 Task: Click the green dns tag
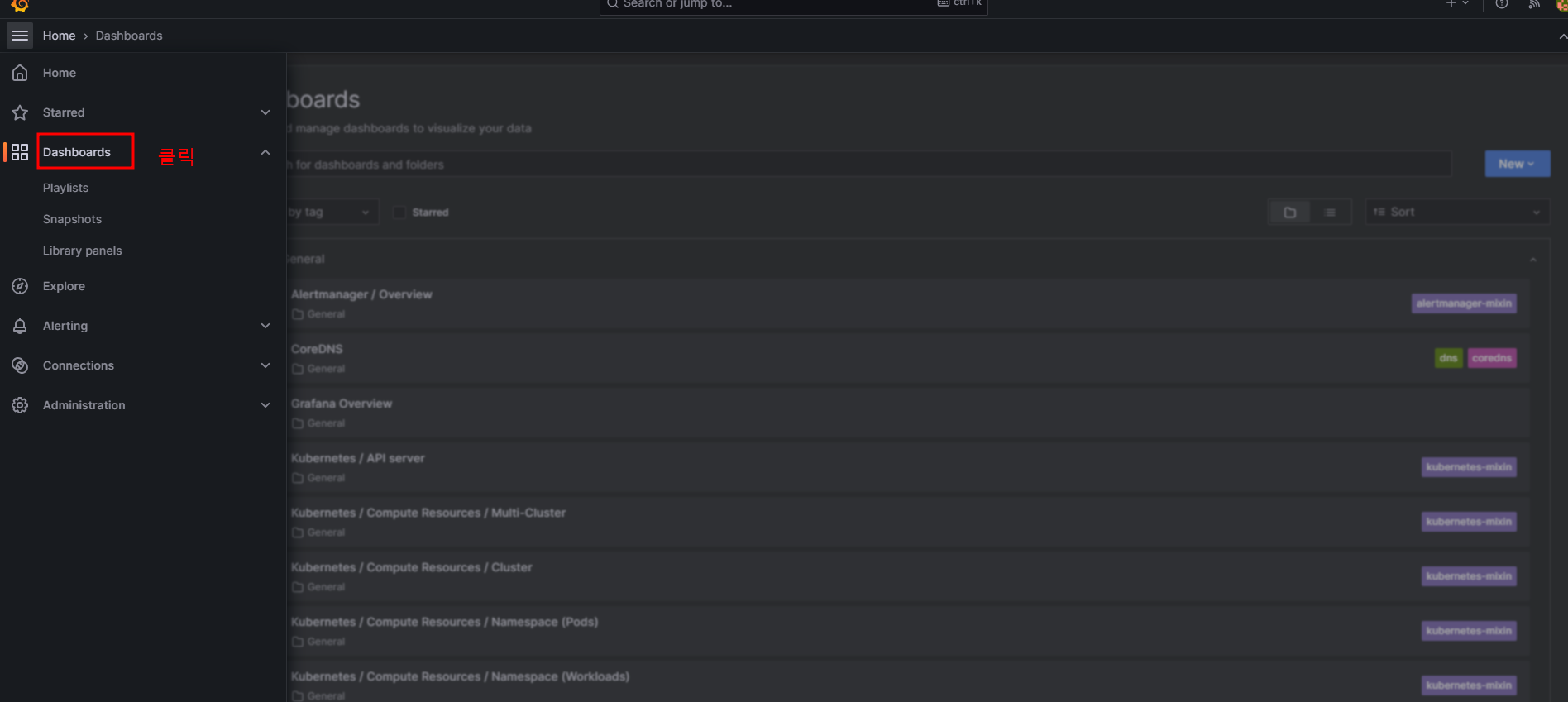(1448, 358)
